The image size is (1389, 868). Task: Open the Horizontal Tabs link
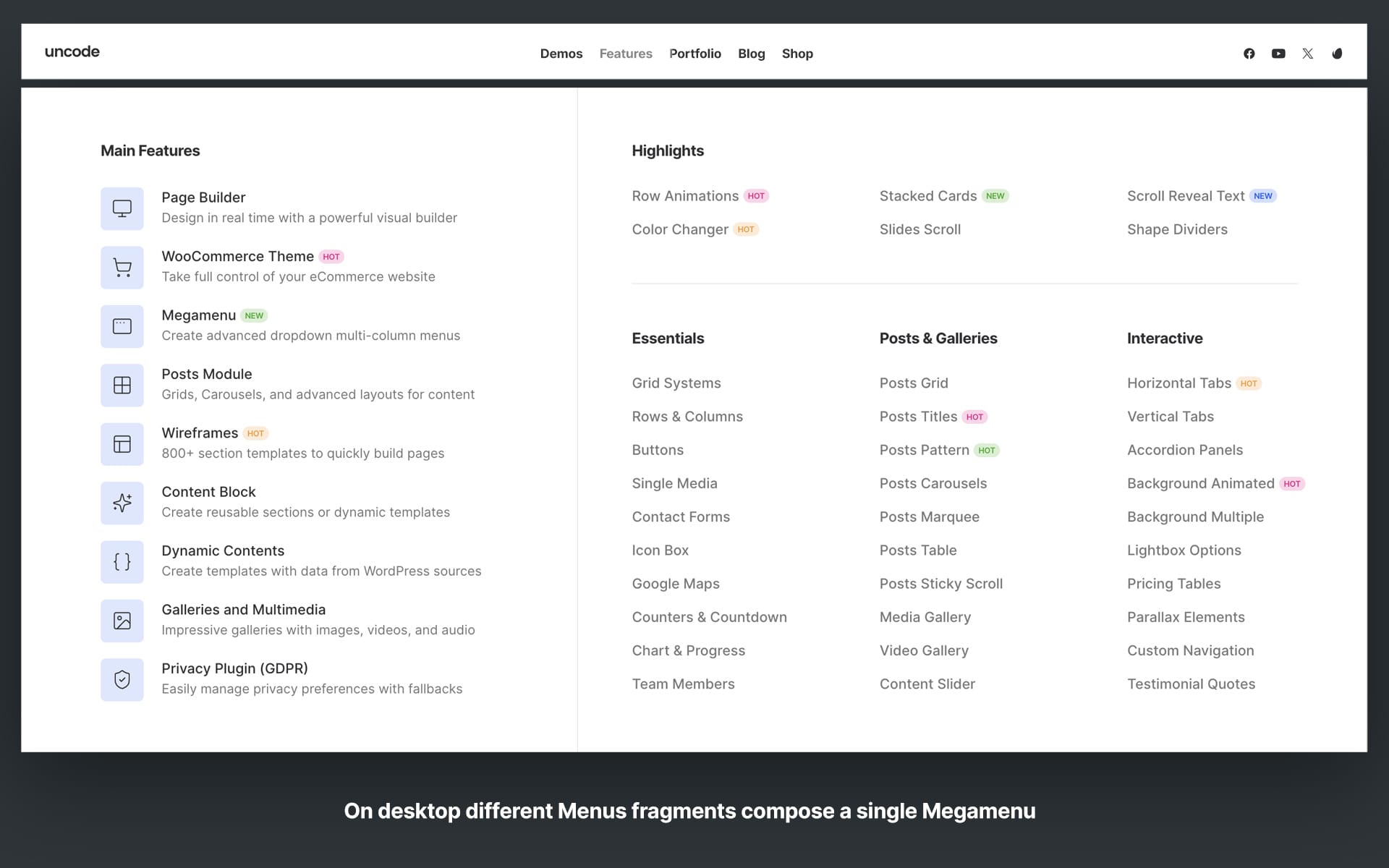[1178, 383]
